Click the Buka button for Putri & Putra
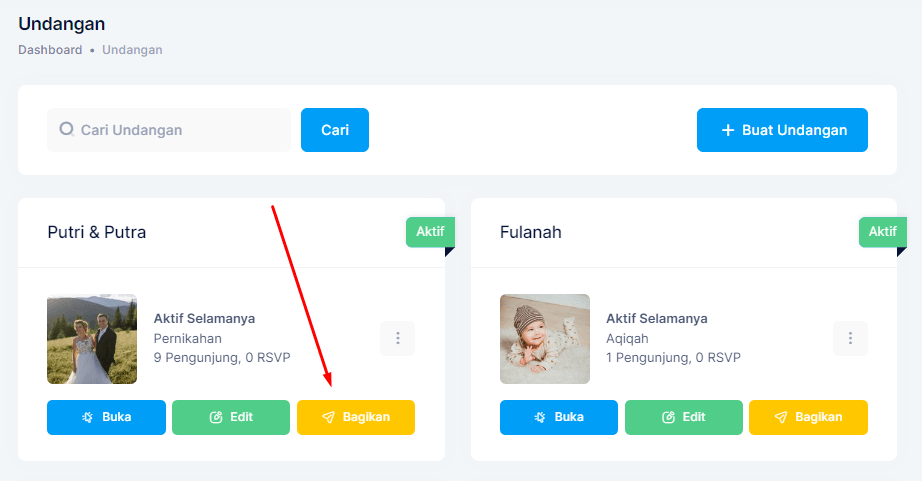This screenshot has height=481, width=922. coord(106,417)
